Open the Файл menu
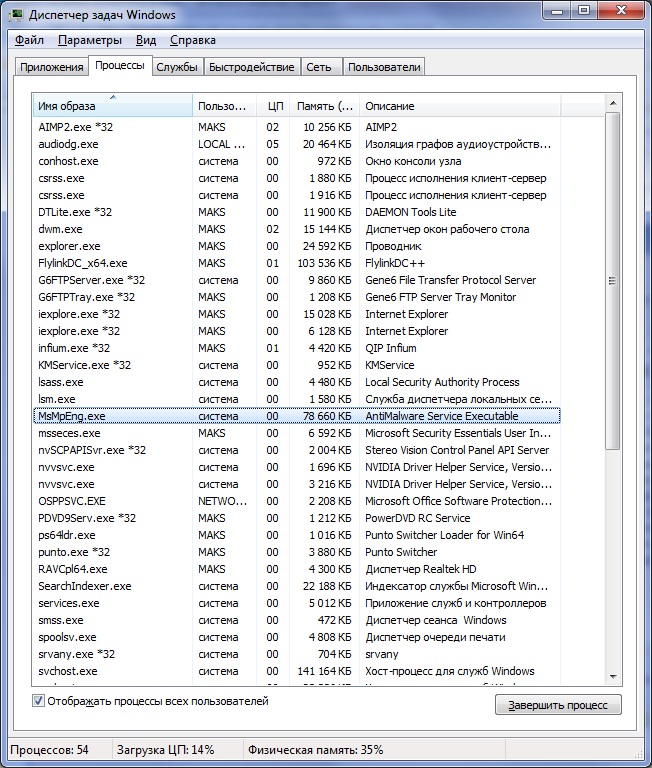The height and width of the screenshot is (768, 652). pyautogui.click(x=29, y=40)
